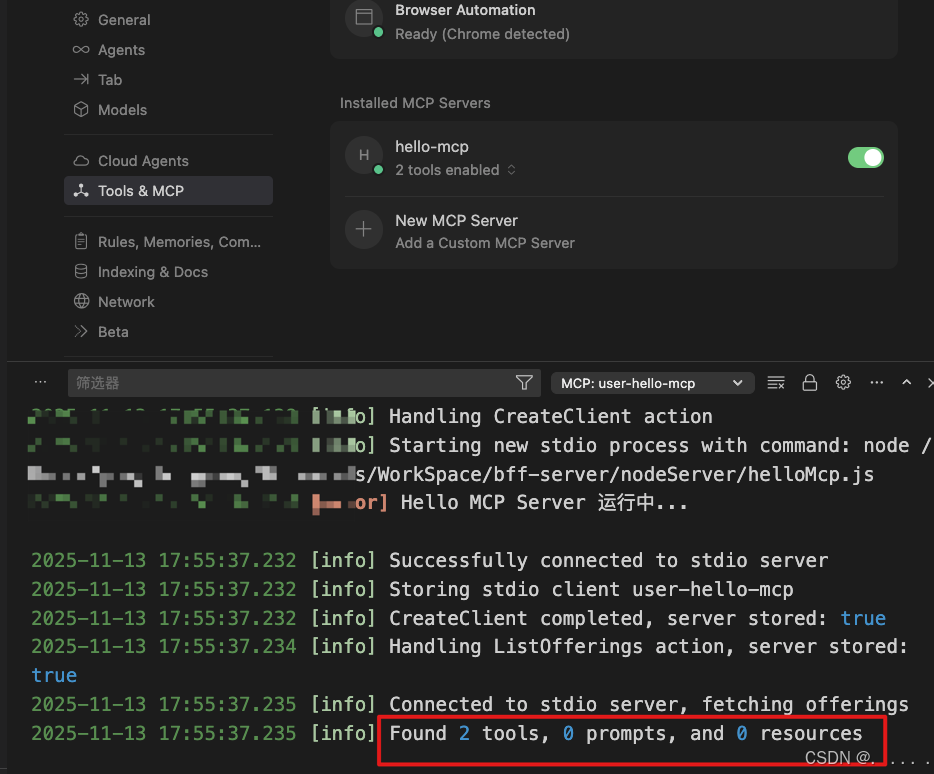
Task: Click the Network globe icon
Action: [81, 301]
